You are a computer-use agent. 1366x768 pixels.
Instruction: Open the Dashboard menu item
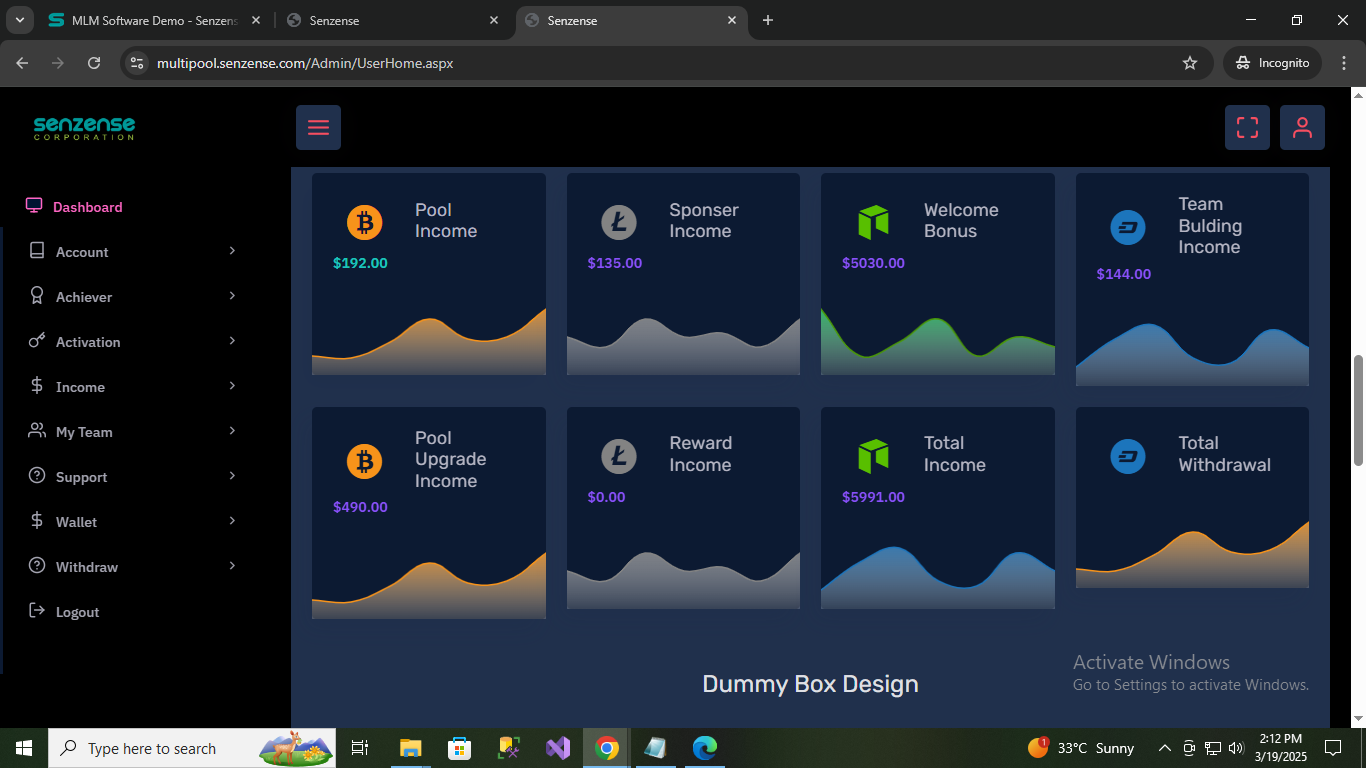pyautogui.click(x=87, y=207)
